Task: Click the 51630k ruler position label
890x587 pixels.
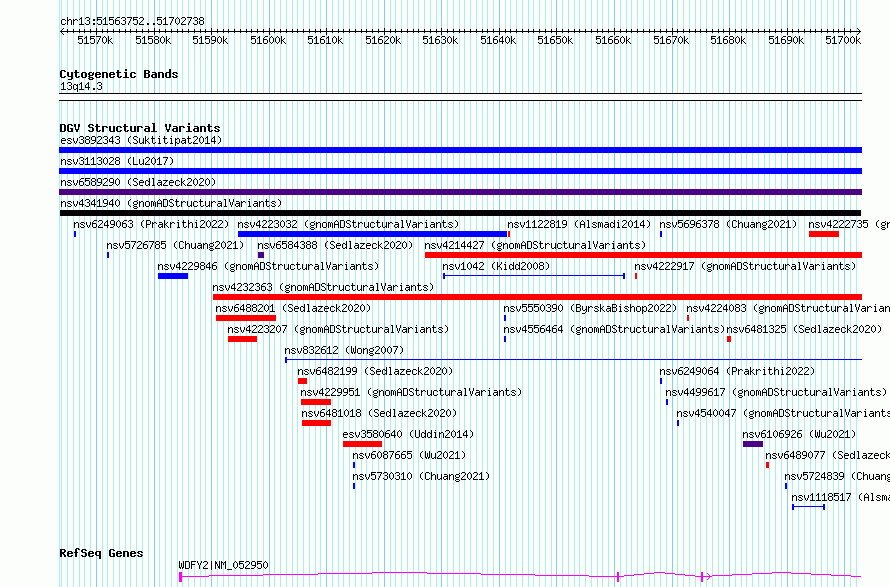Action: [440, 41]
